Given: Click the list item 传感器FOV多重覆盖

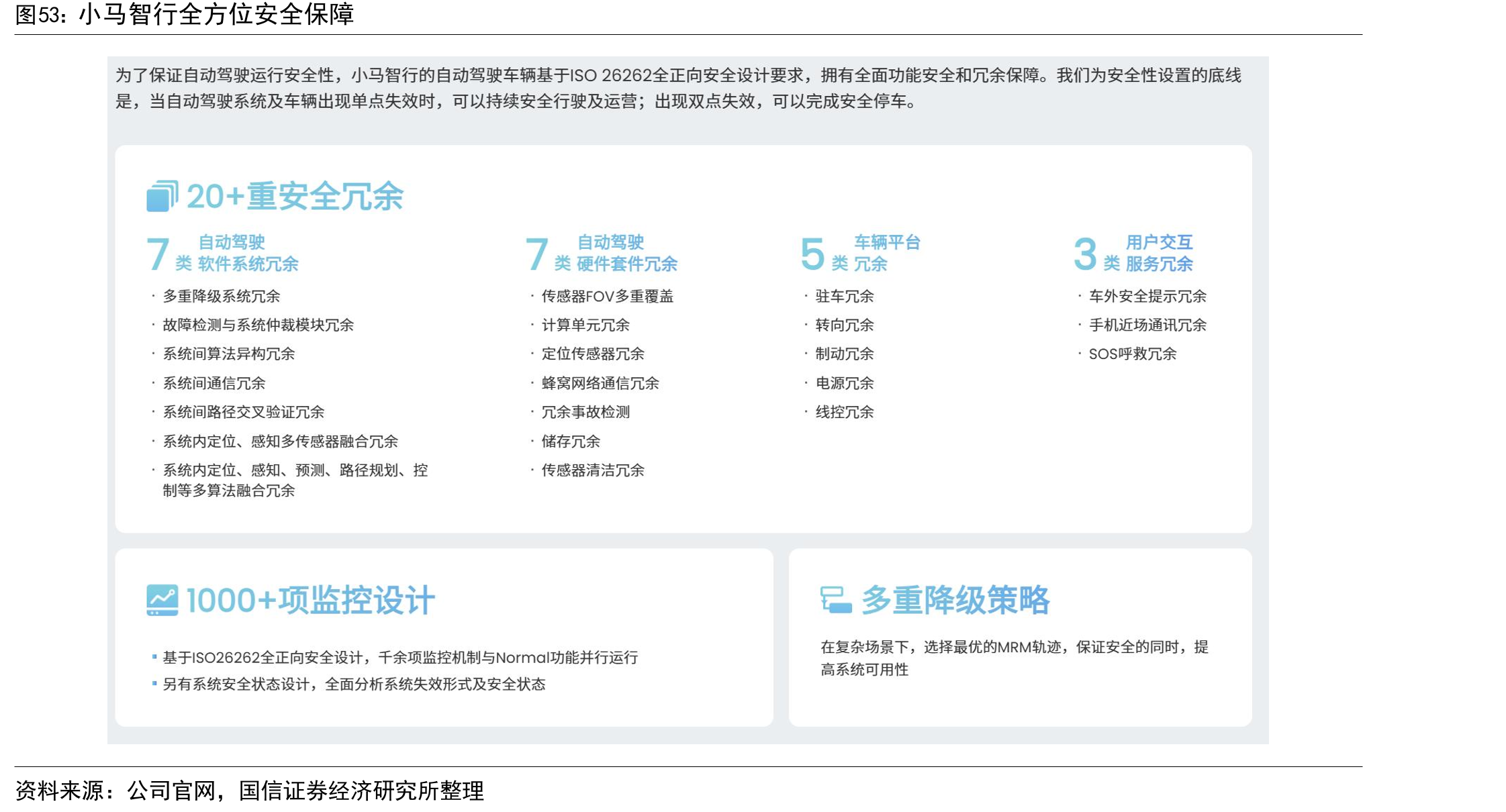Looking at the screenshot, I should [x=608, y=296].
